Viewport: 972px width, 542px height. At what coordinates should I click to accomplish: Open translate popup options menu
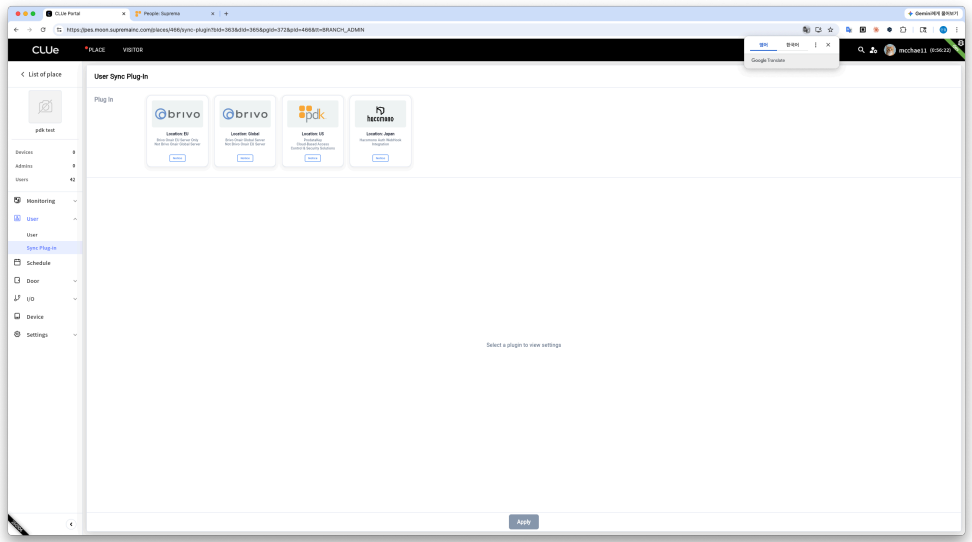tap(815, 45)
